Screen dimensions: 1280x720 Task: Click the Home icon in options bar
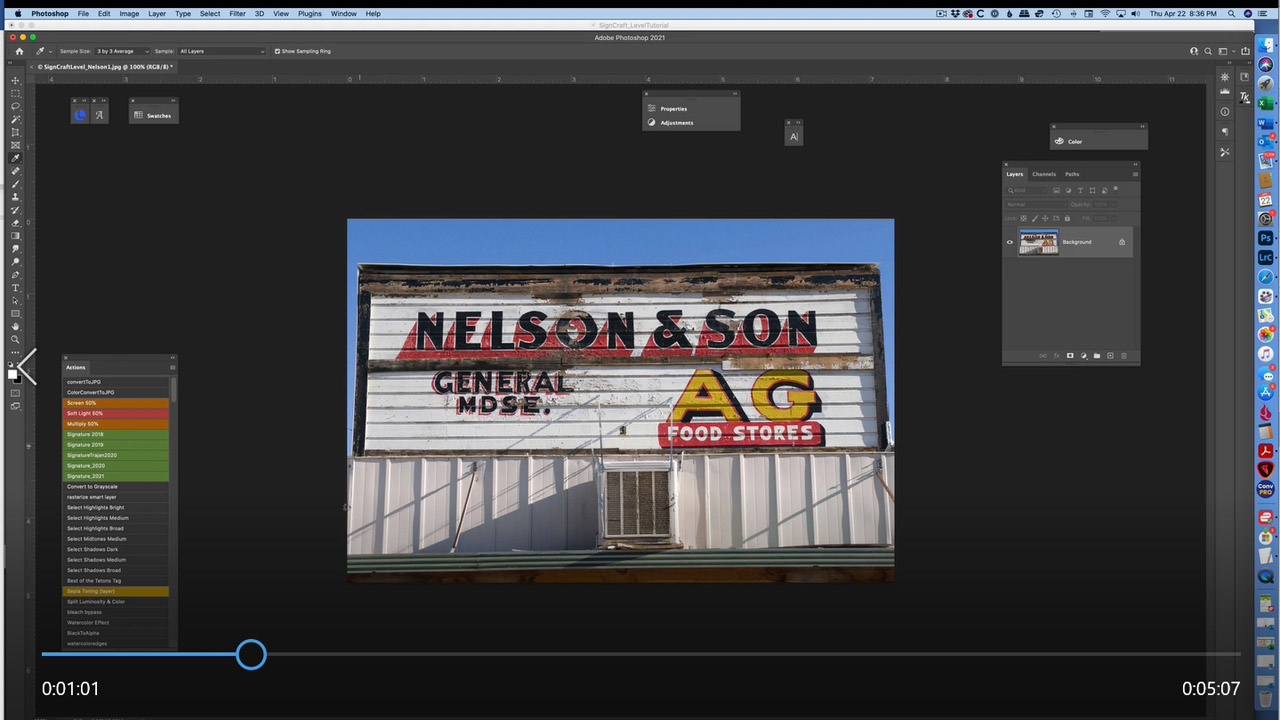point(19,51)
